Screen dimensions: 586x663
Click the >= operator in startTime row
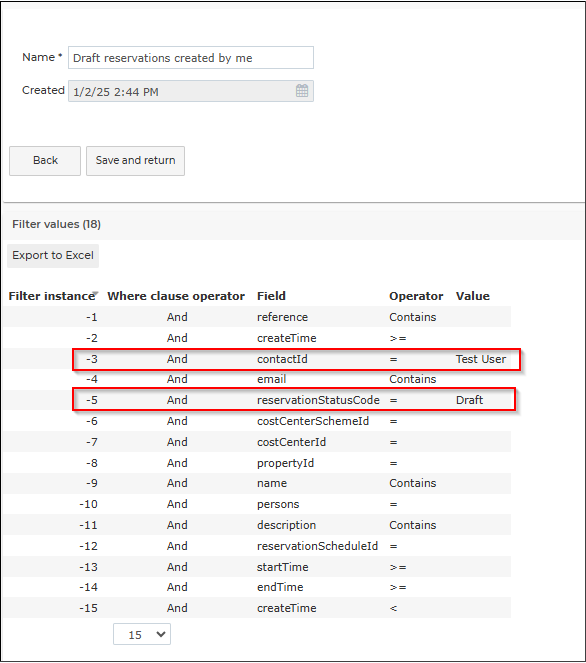pos(397,567)
